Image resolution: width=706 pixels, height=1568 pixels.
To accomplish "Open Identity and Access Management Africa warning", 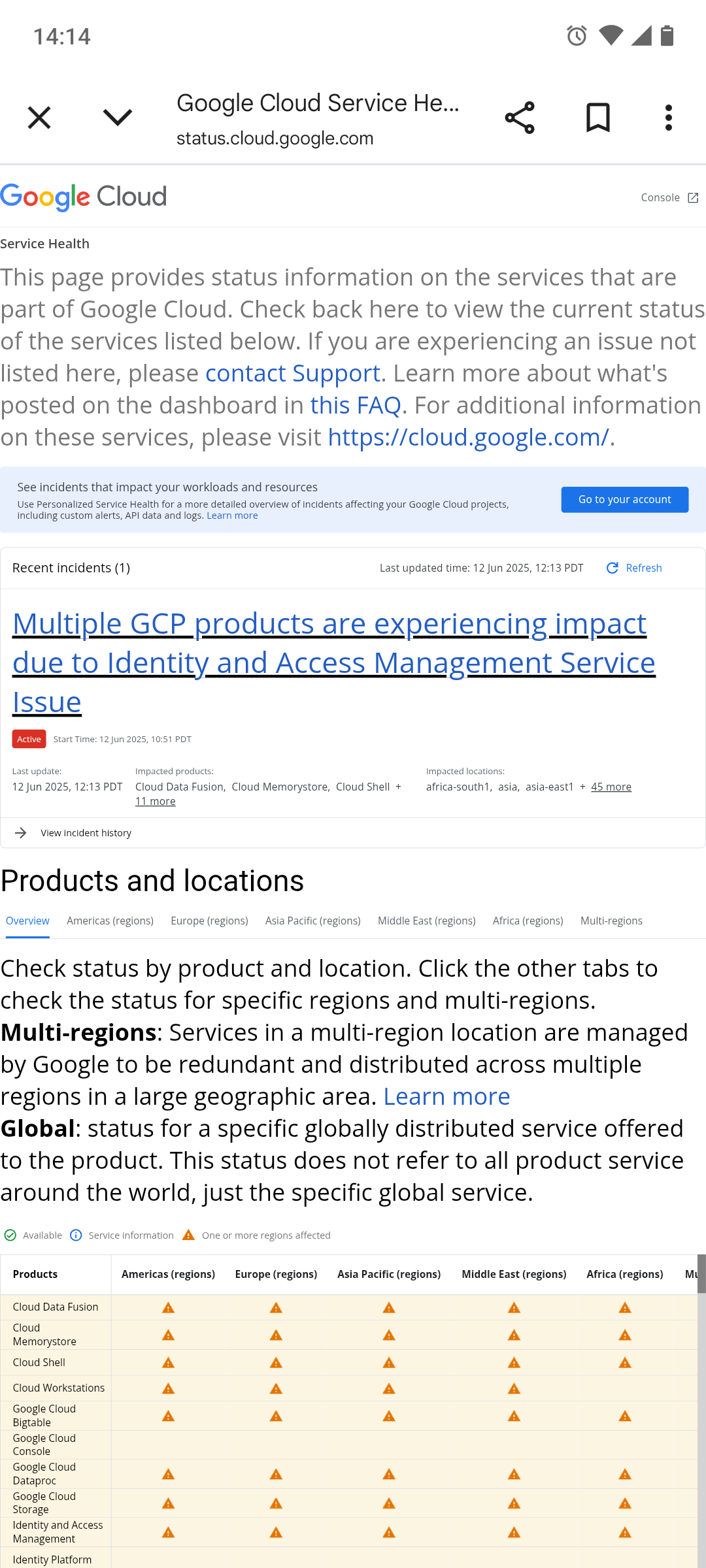I will (x=625, y=1532).
